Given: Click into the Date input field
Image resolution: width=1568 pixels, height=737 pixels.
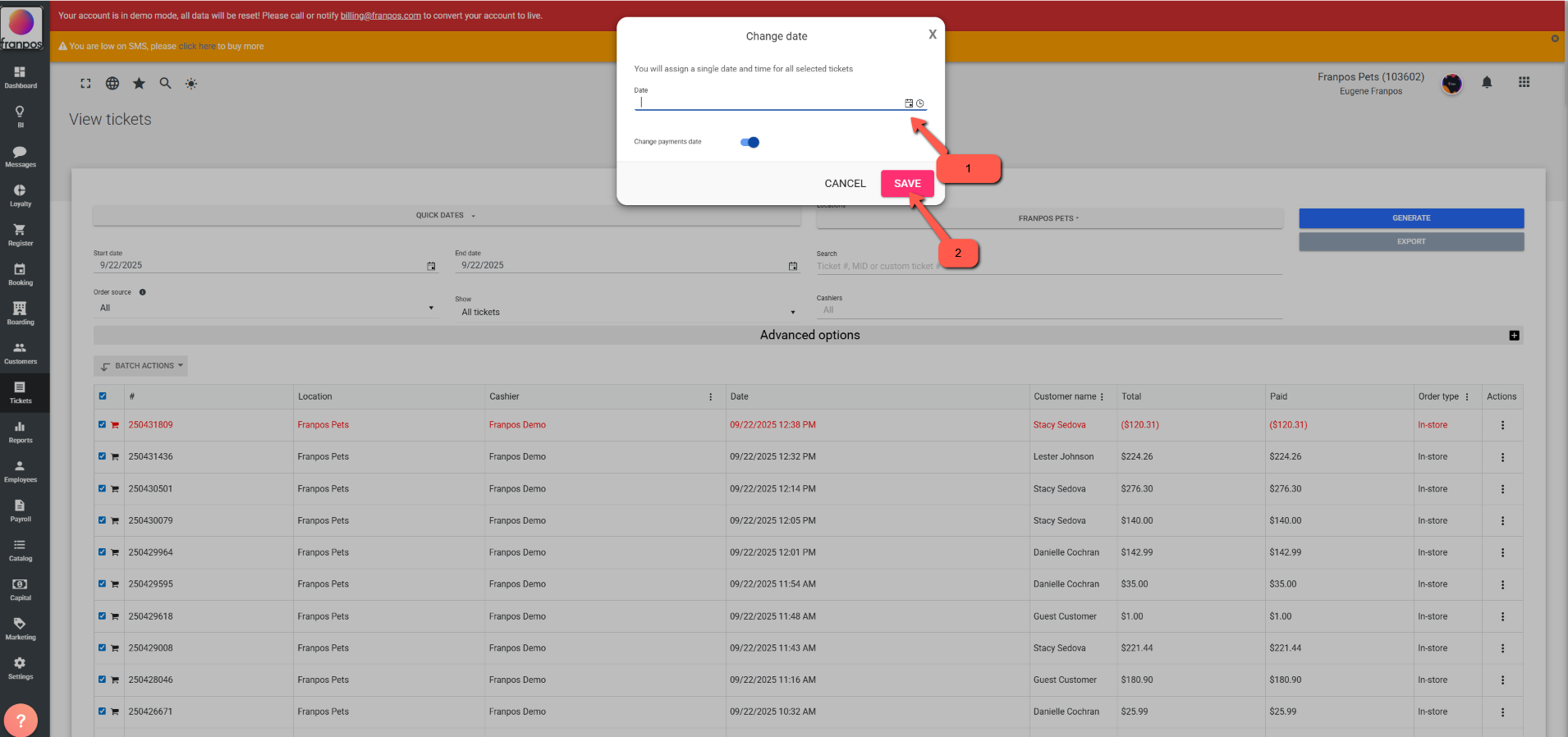Looking at the screenshot, I should click(x=768, y=103).
